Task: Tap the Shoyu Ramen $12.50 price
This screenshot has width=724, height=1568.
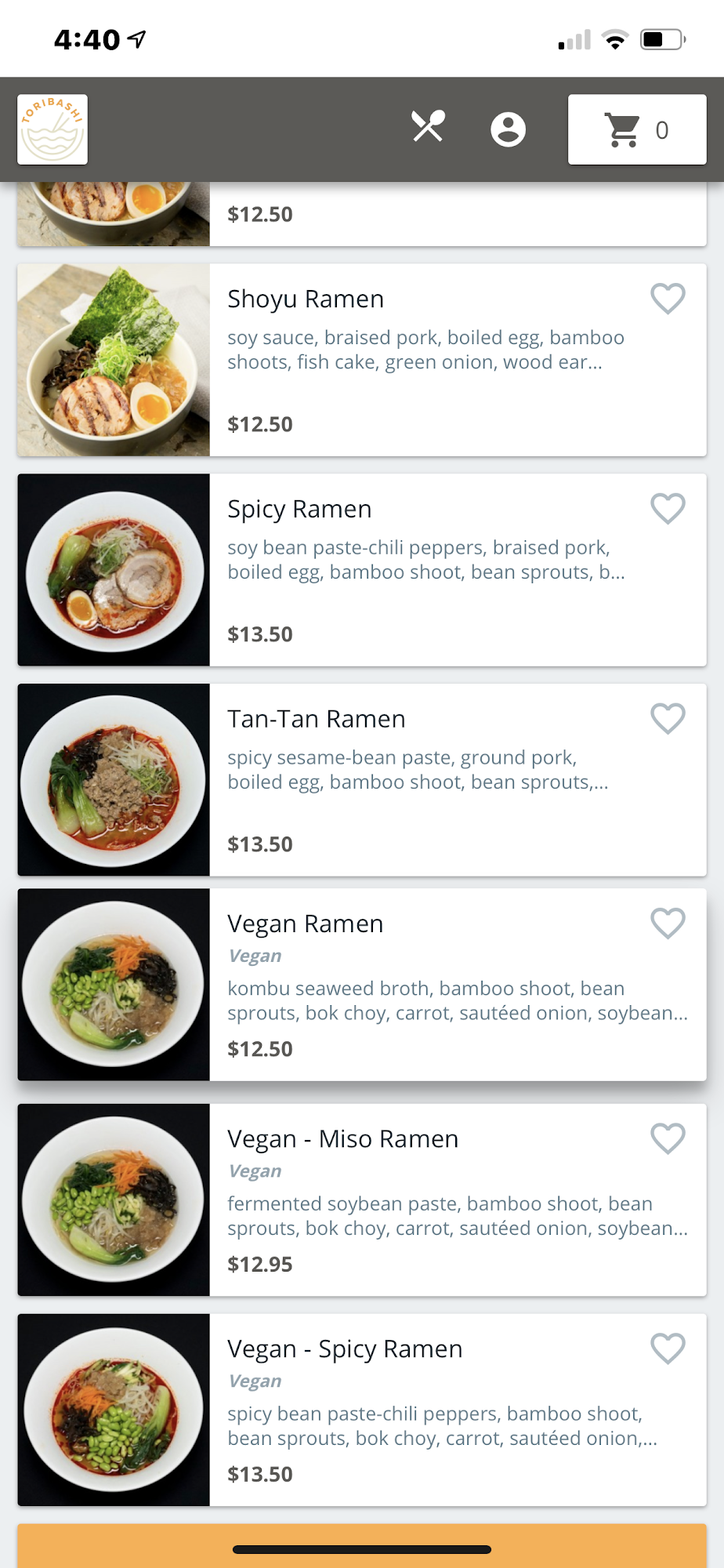Action: point(260,424)
